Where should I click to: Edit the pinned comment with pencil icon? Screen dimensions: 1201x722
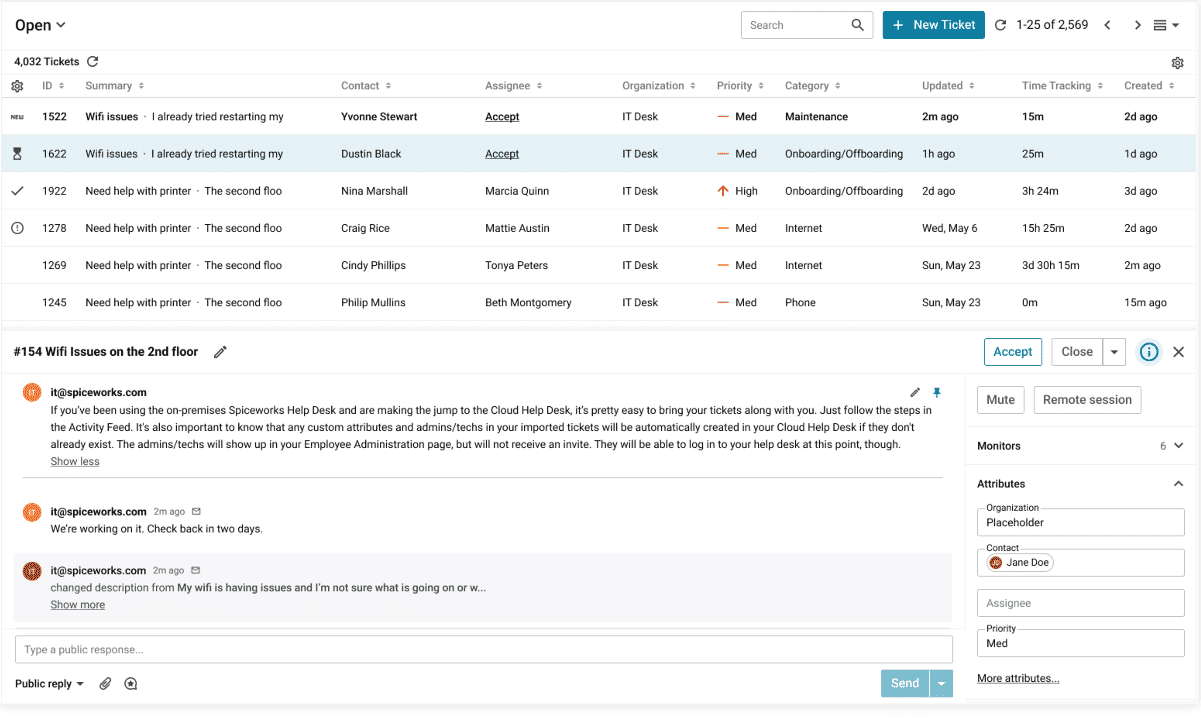pyautogui.click(x=915, y=393)
